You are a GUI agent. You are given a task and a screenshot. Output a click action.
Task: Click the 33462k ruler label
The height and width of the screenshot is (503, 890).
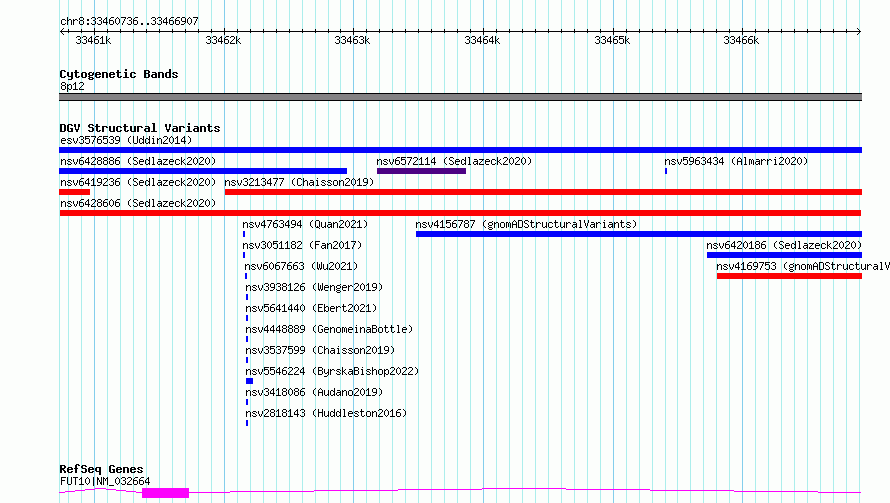223,40
